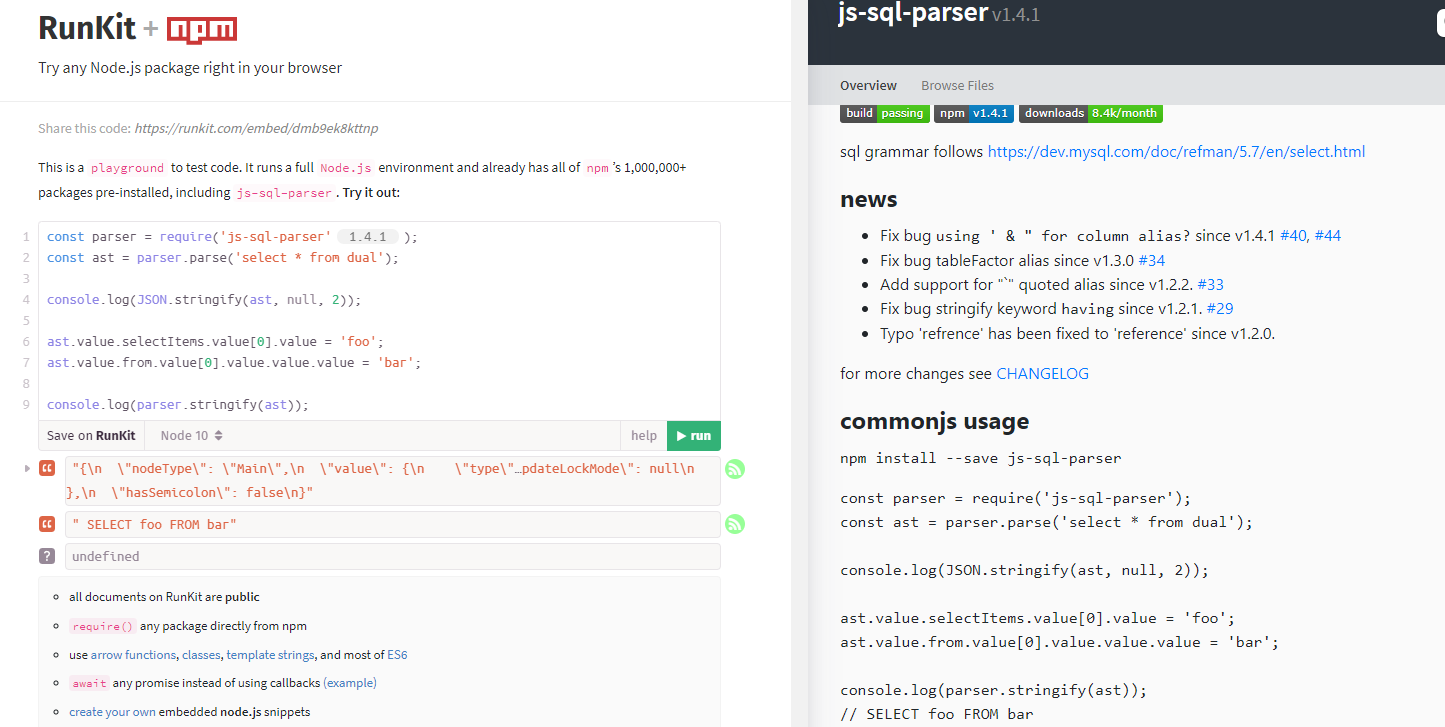Viewport: 1445px width, 727px height.
Task: Click the question mark icon beside undefined
Action: [x=47, y=556]
